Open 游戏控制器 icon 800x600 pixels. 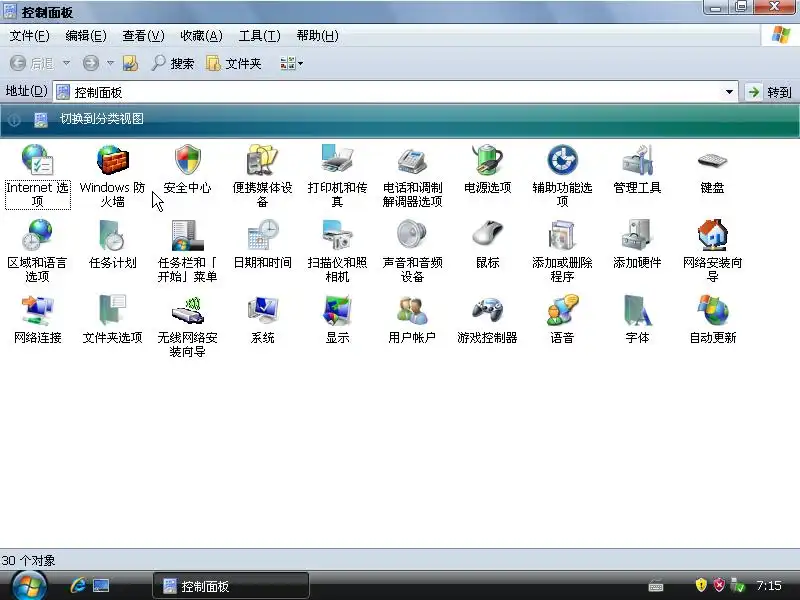pos(487,310)
